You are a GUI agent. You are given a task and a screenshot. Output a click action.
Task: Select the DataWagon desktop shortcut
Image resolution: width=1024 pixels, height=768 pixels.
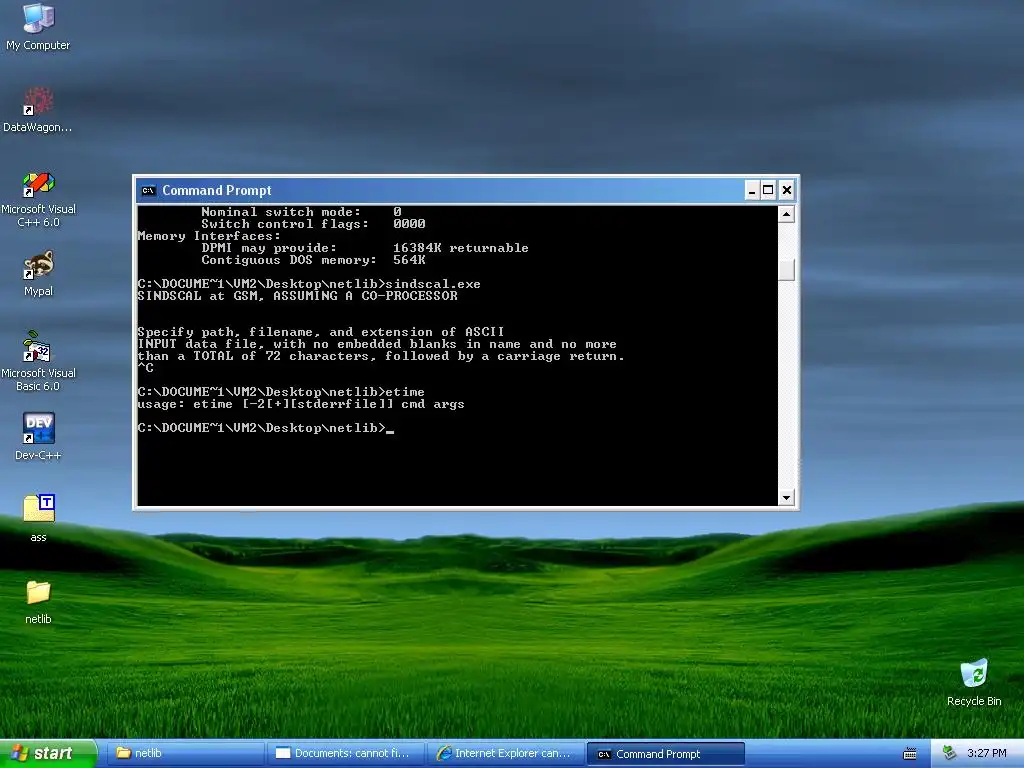(x=38, y=109)
